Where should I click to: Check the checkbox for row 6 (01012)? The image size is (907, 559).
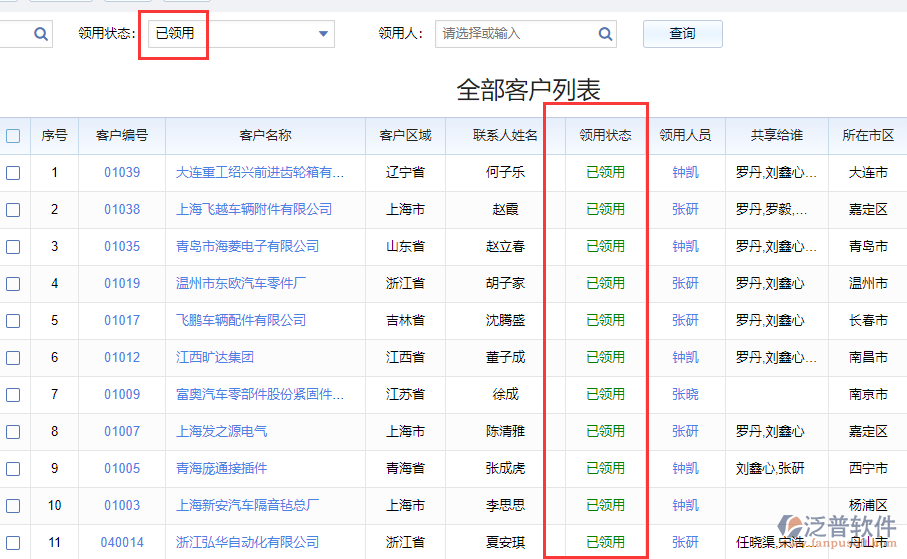[13, 358]
